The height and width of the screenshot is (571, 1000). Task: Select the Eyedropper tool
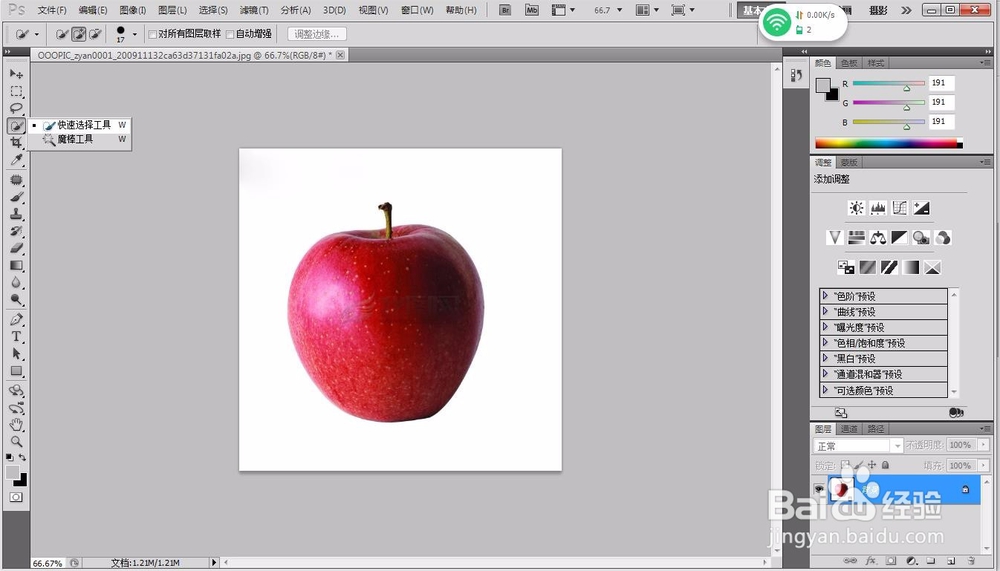point(16,160)
